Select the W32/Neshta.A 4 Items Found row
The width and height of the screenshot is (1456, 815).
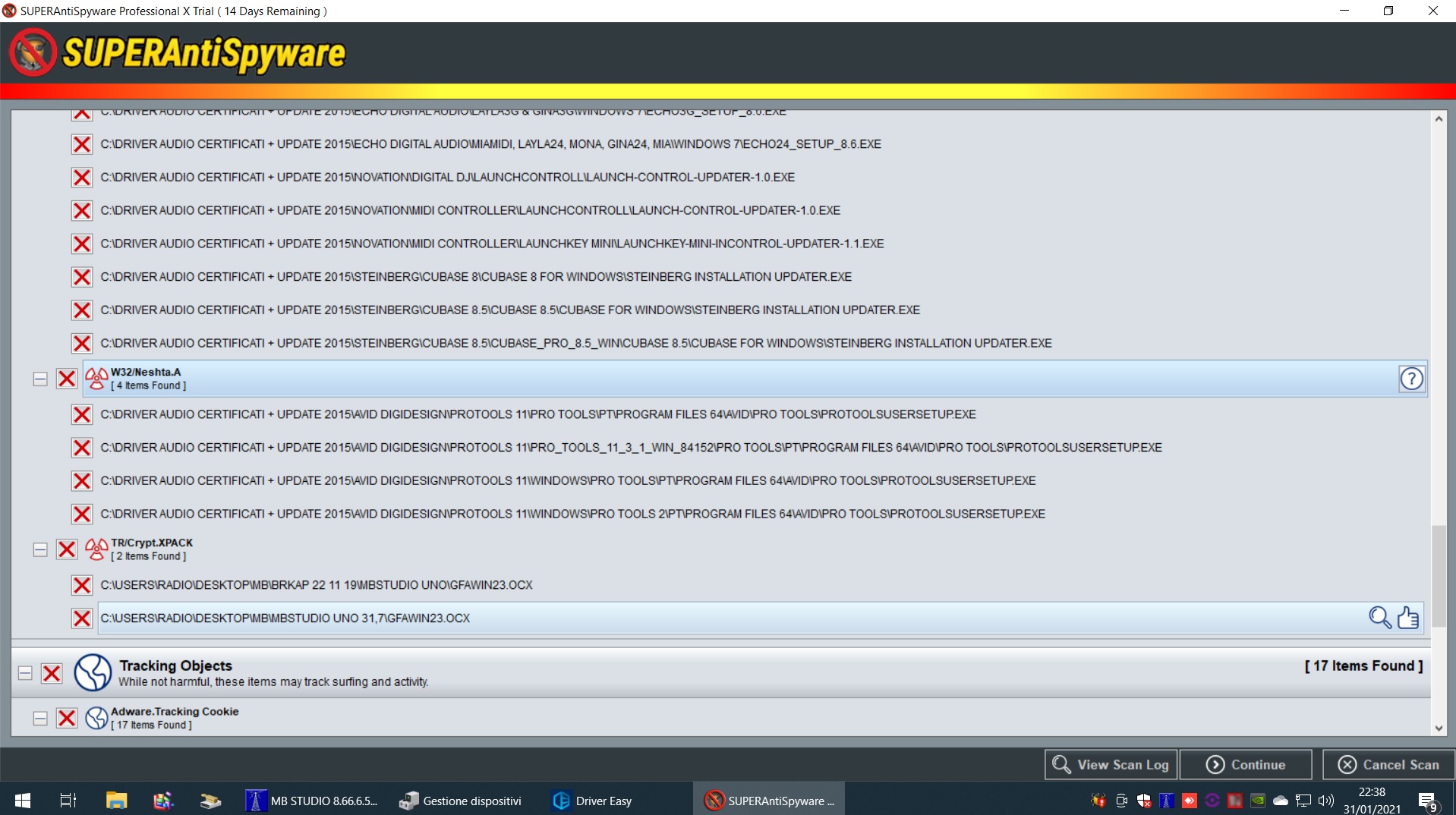[x=755, y=379]
